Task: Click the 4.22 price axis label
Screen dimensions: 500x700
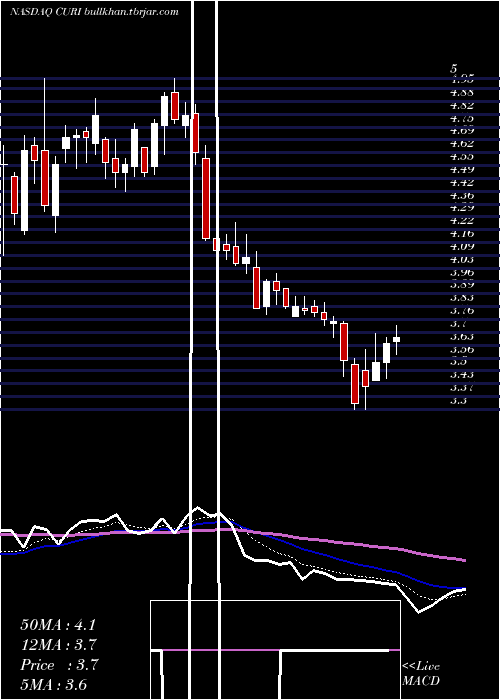Action: [x=462, y=221]
